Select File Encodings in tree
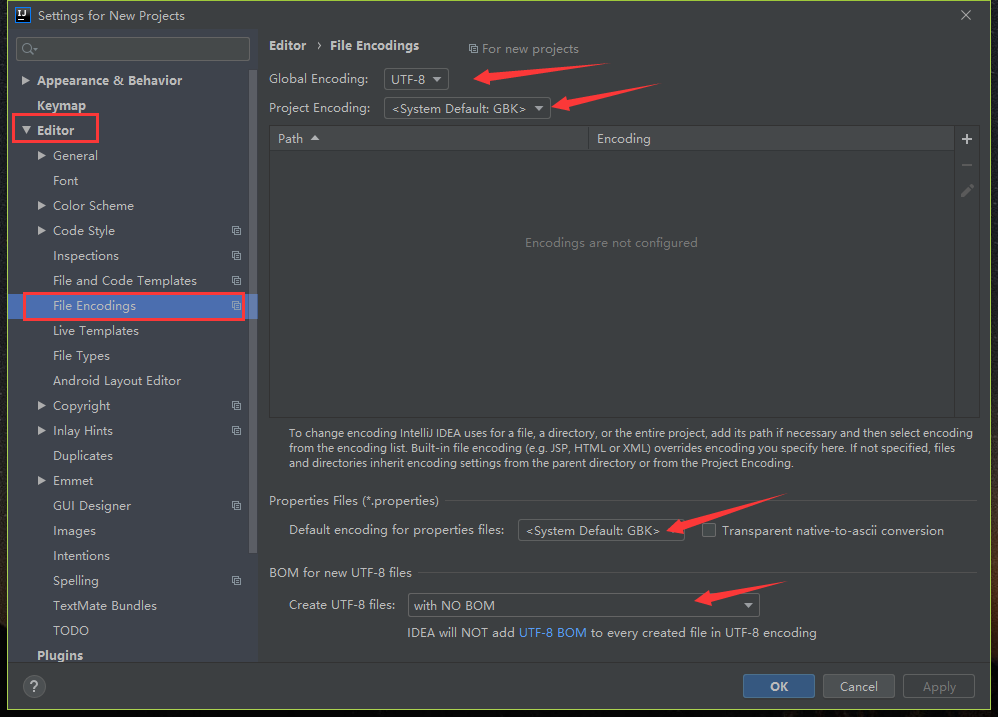The height and width of the screenshot is (717, 998). click(132, 305)
